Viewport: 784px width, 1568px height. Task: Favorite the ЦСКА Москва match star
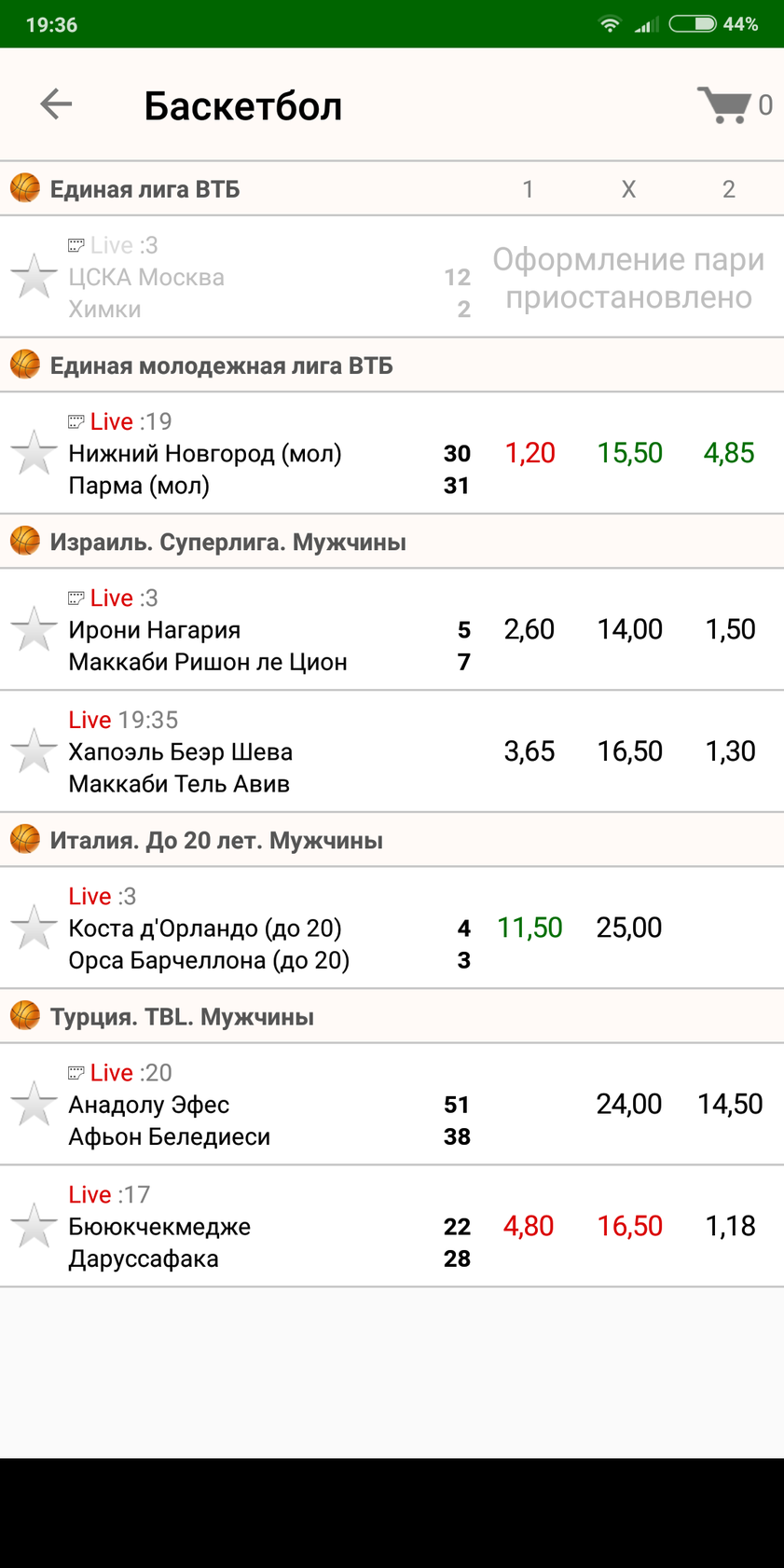(34, 277)
